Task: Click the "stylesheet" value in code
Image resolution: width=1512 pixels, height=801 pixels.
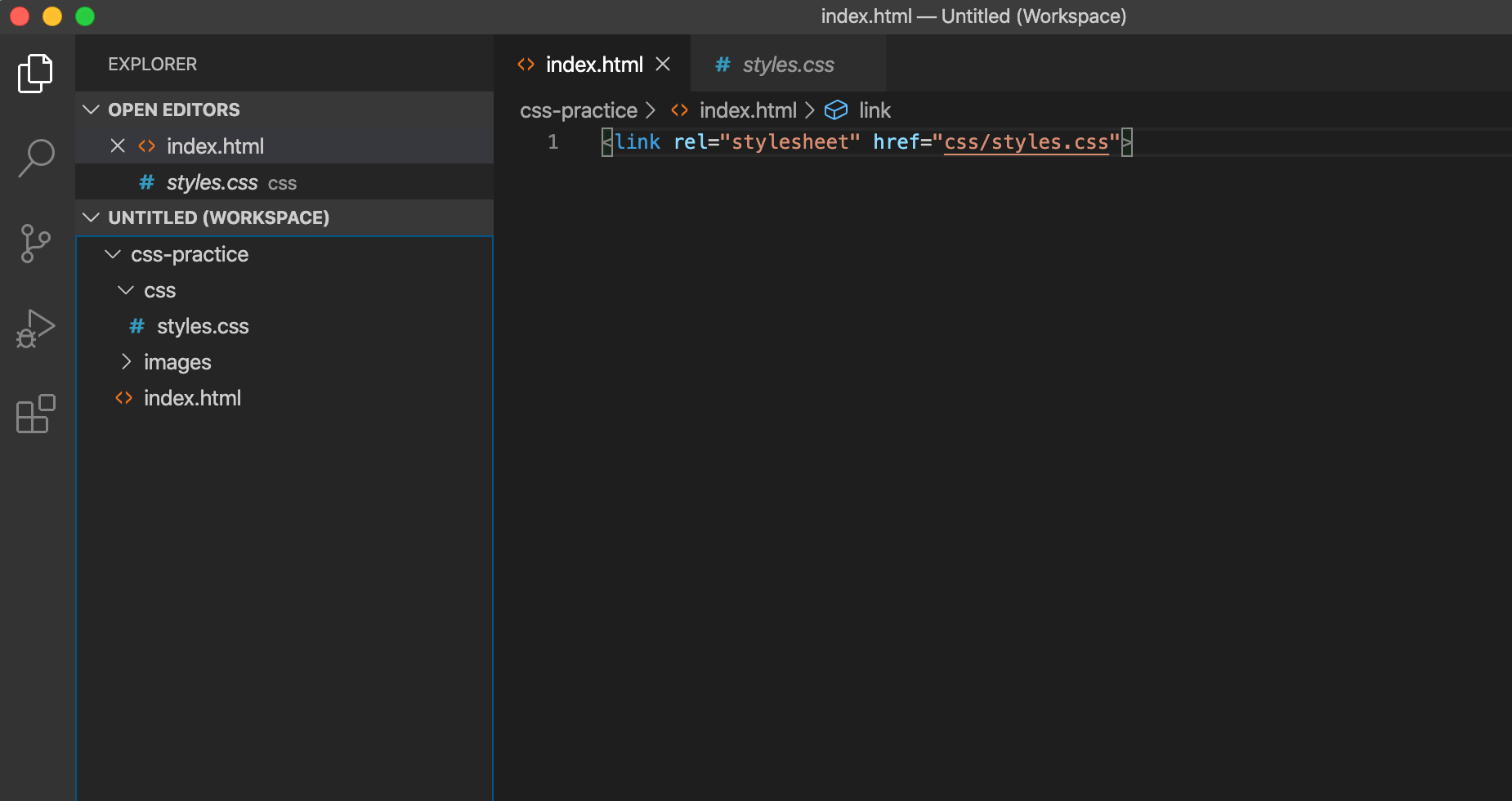Action: coord(790,142)
